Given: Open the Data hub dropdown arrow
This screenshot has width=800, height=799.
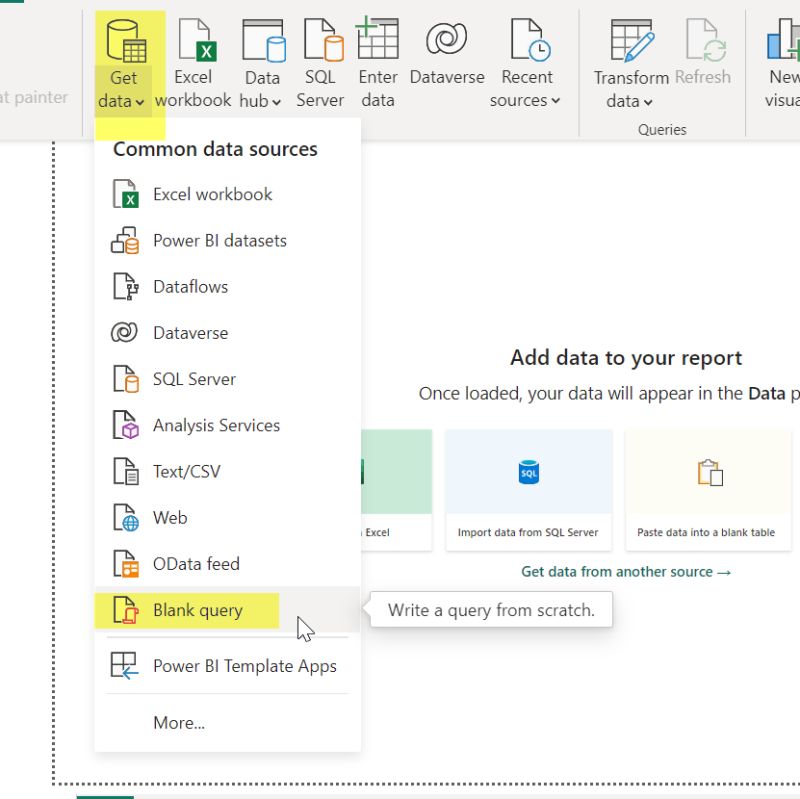Looking at the screenshot, I should coord(277,101).
